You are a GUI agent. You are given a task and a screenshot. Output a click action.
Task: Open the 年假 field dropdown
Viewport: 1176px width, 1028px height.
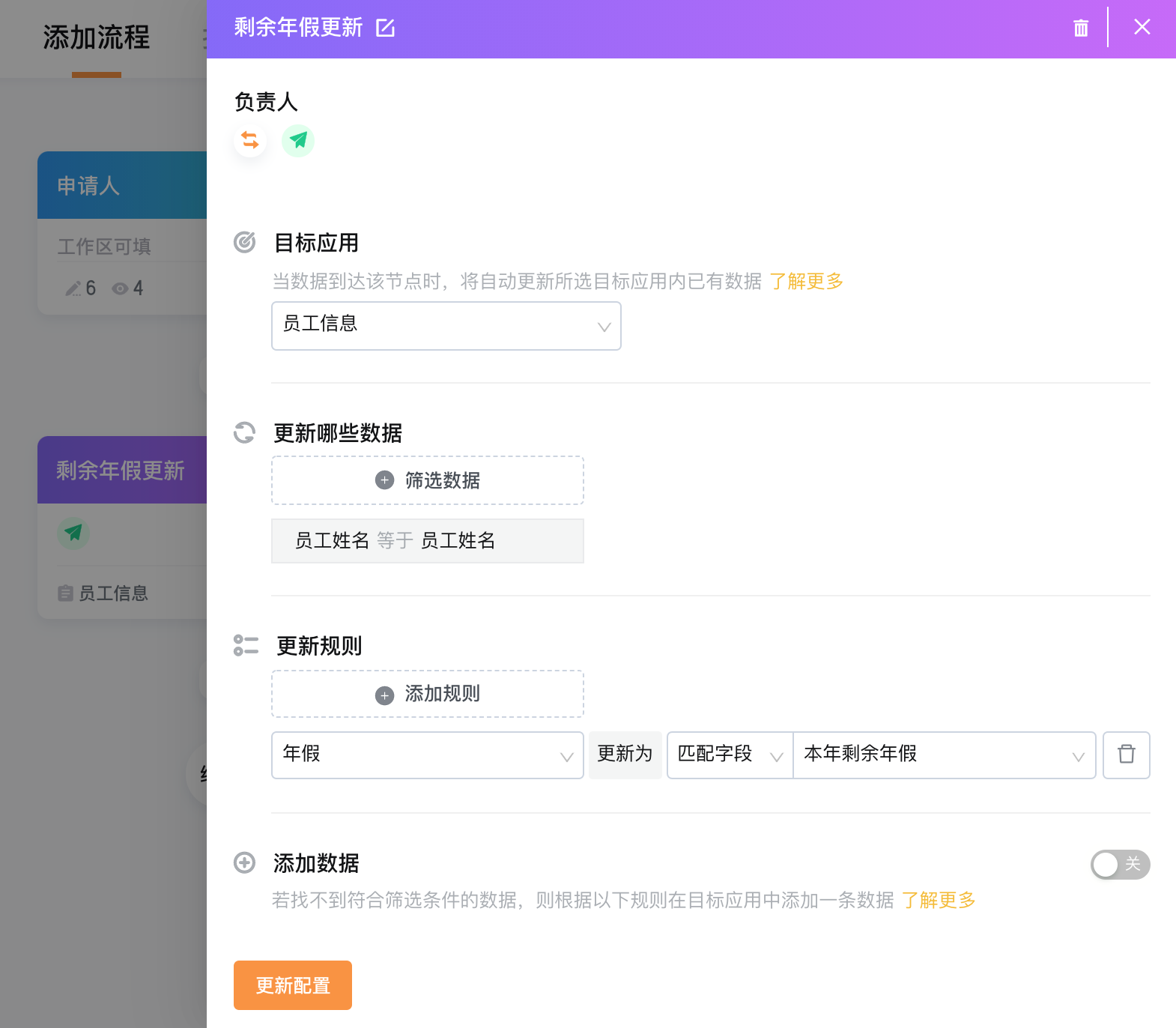click(x=428, y=755)
